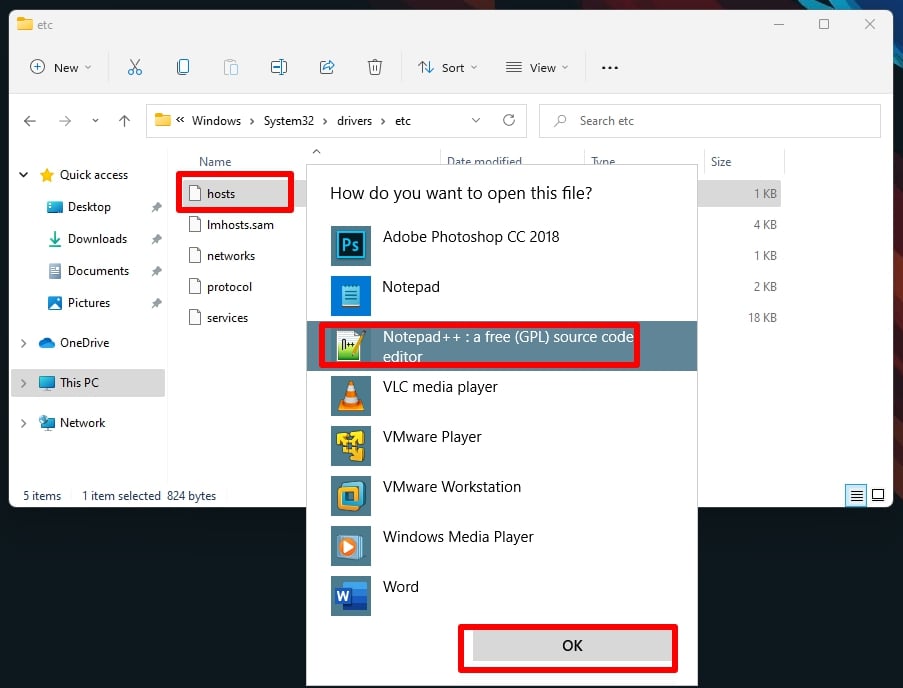Confirm with the OK button
Image resolution: width=903 pixels, height=688 pixels.
coord(572,645)
